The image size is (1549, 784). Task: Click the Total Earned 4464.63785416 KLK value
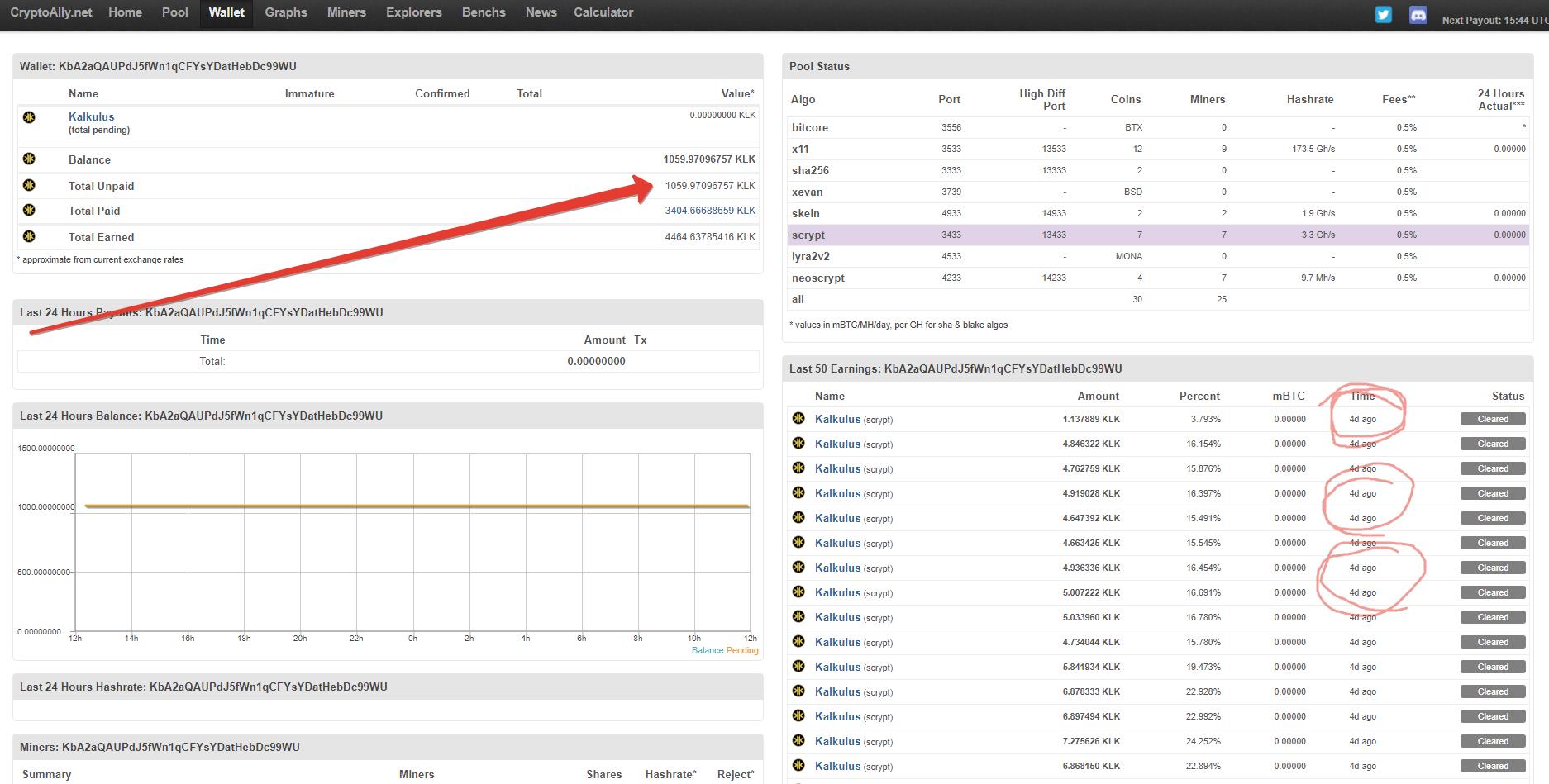[710, 237]
